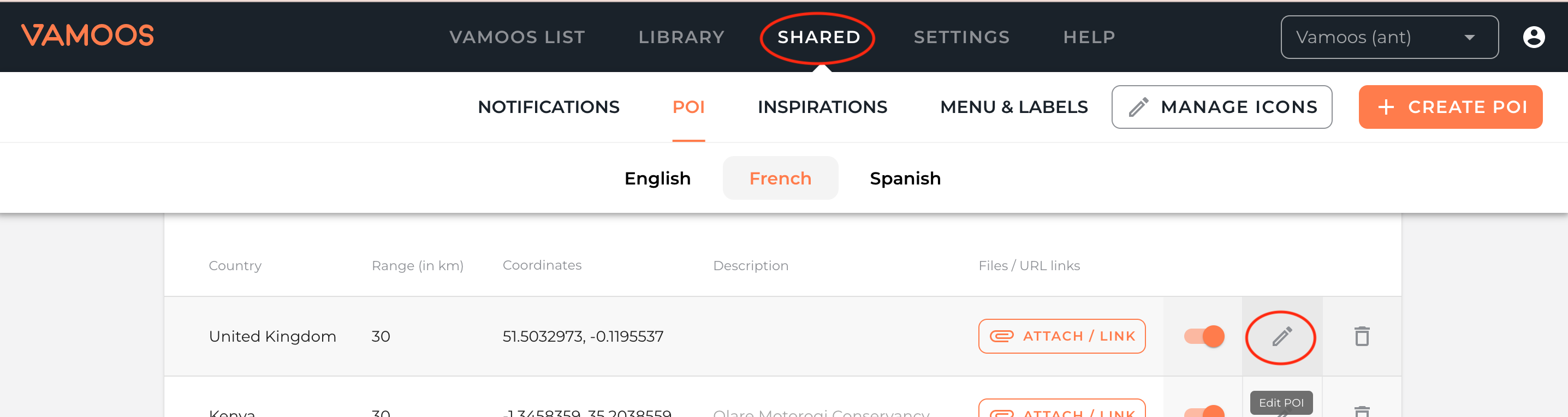Image resolution: width=1568 pixels, height=417 pixels.
Task: Open the Notifications tab
Action: coord(549,107)
